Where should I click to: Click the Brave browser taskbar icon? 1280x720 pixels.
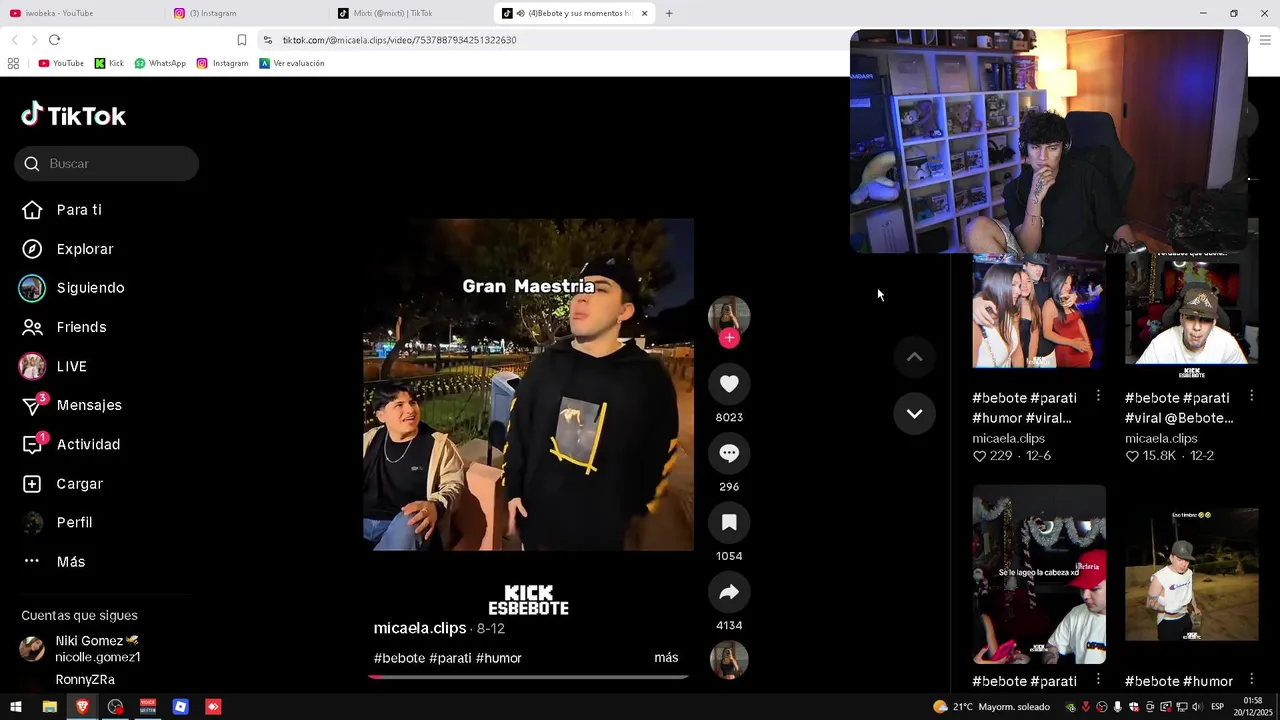(82, 707)
